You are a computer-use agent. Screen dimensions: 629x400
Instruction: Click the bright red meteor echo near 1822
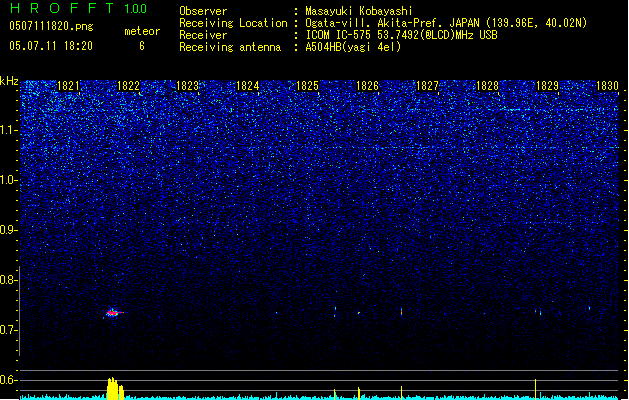click(x=114, y=313)
